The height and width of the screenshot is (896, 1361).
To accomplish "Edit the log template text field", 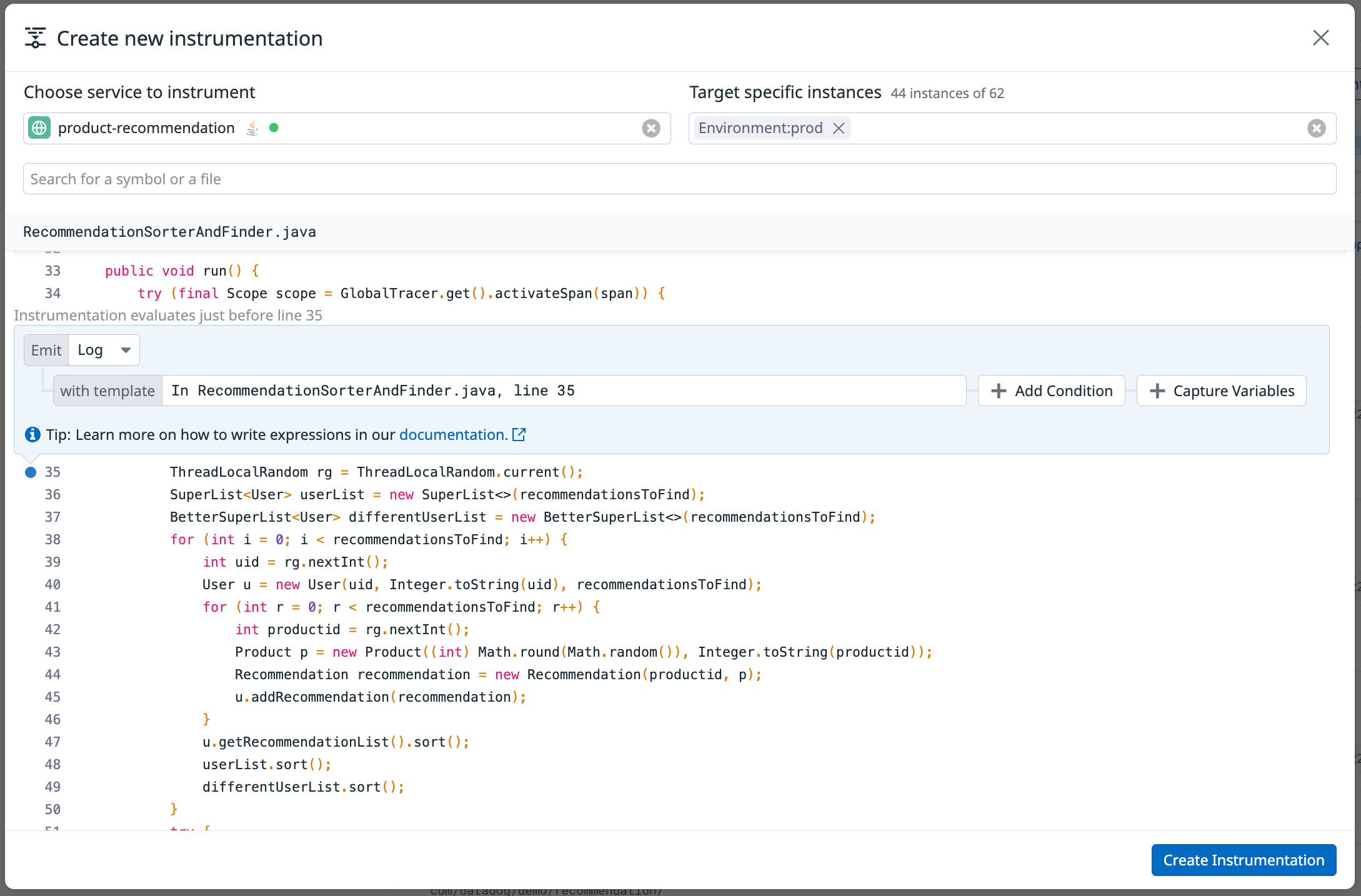I will click(x=562, y=391).
